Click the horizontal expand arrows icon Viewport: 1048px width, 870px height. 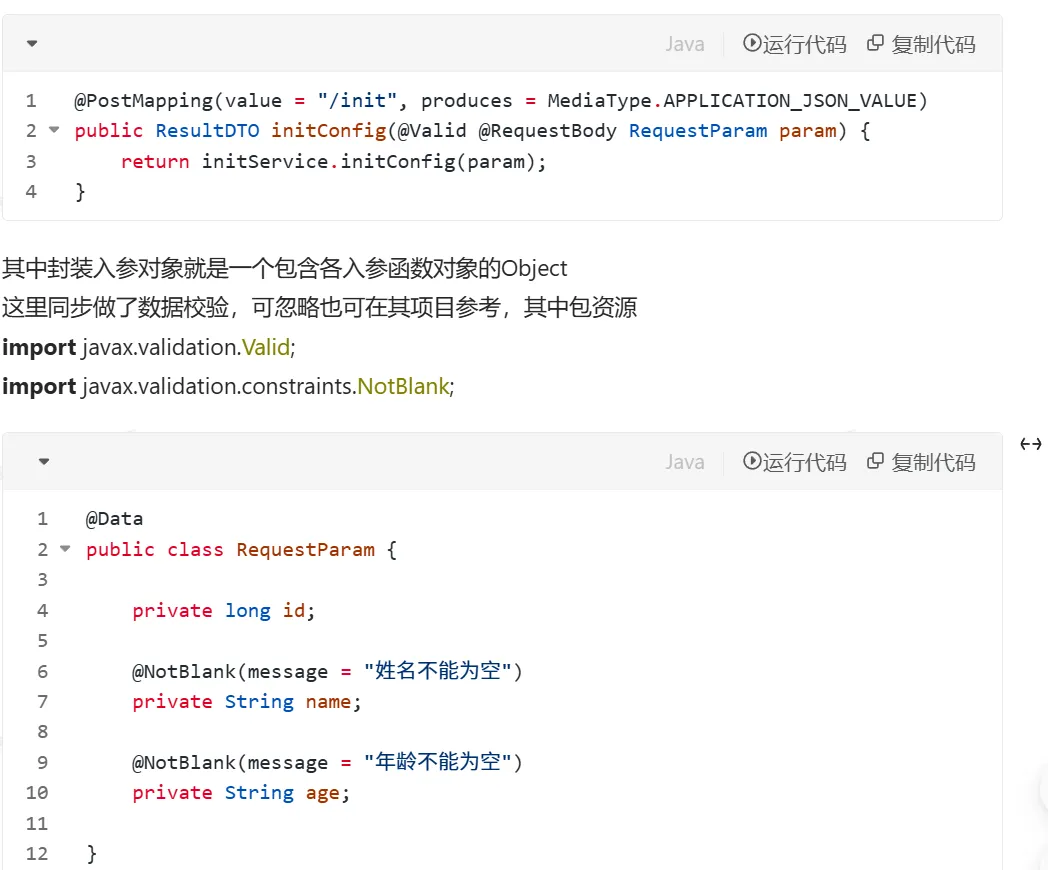coord(1031,444)
